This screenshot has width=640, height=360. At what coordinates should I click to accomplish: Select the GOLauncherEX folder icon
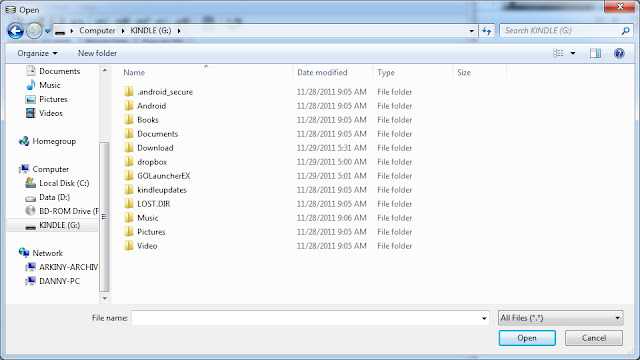tap(129, 176)
